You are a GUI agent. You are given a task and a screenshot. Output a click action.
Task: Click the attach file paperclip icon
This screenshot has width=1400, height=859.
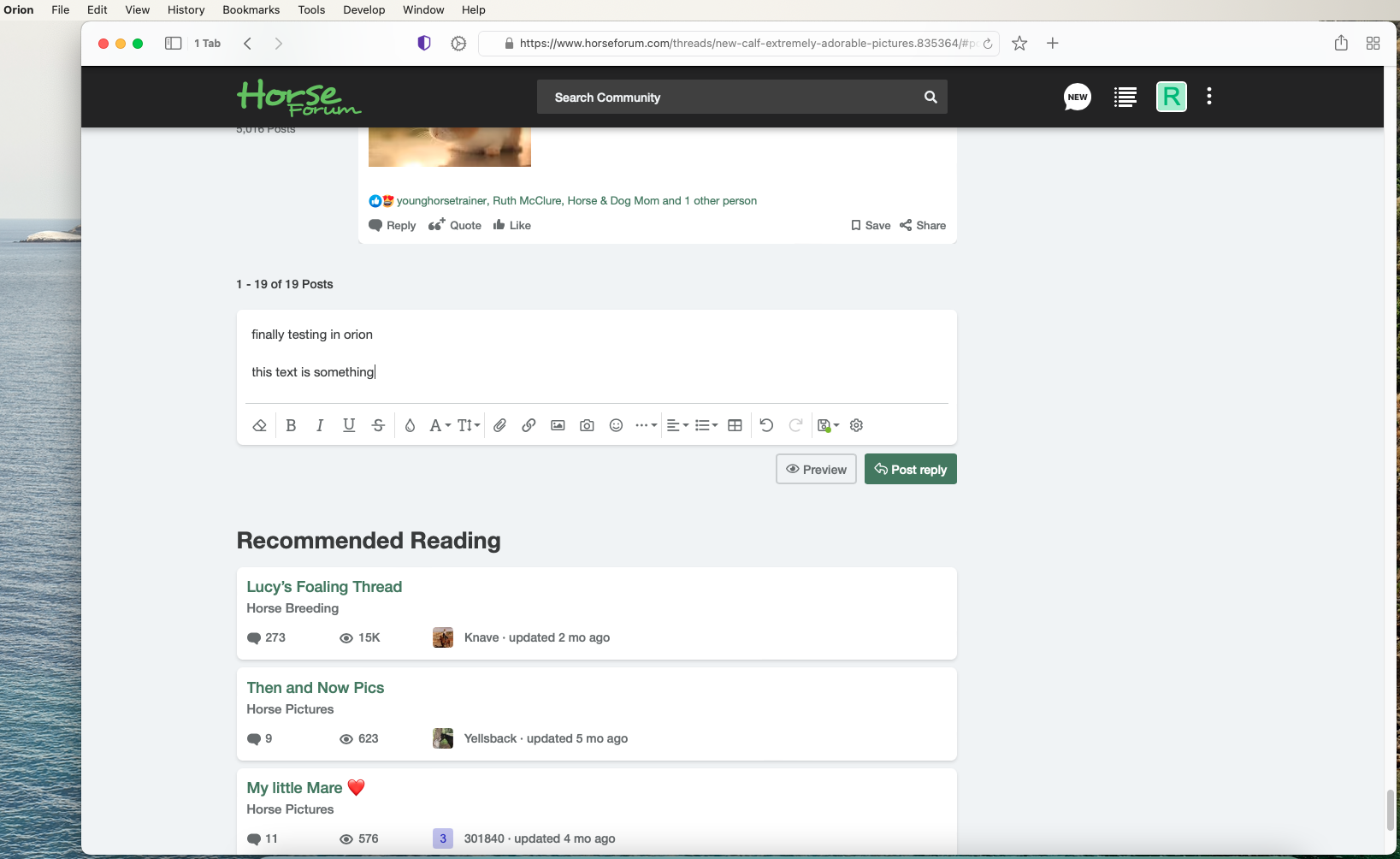pyautogui.click(x=500, y=425)
